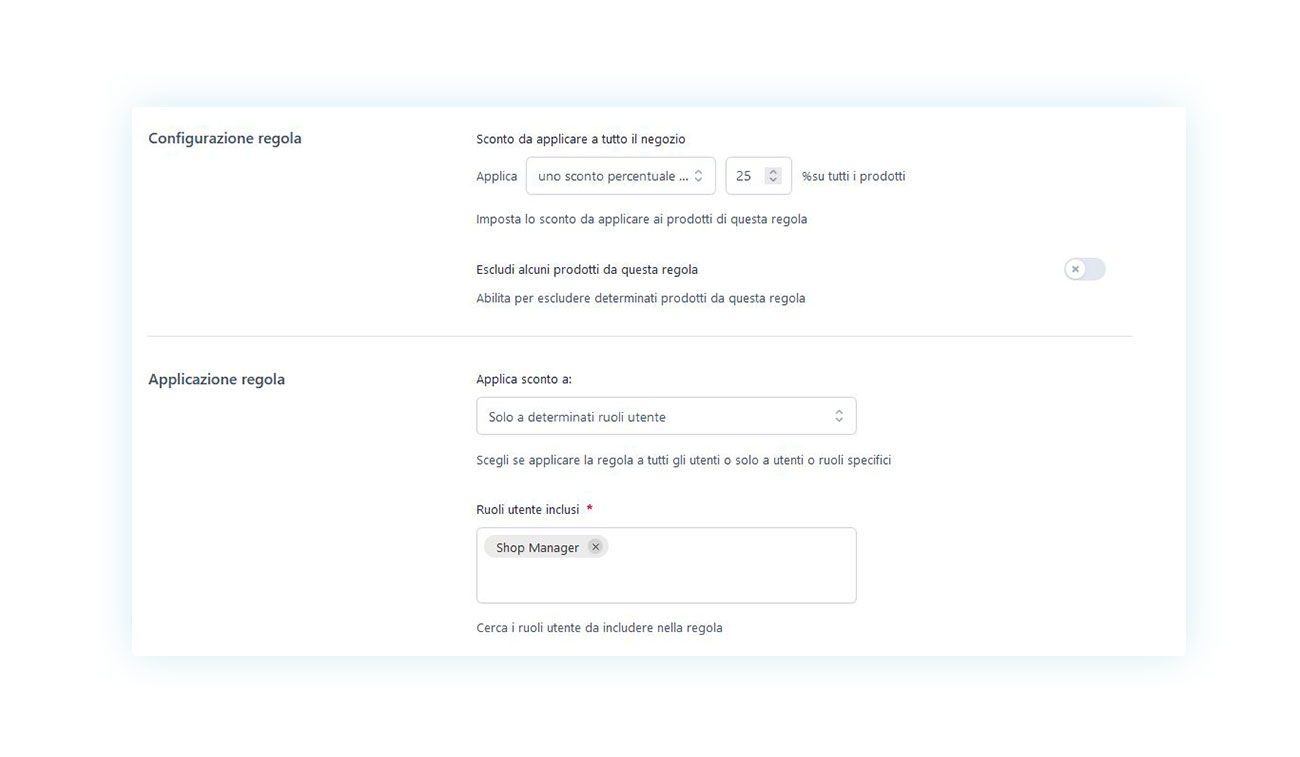Screen dimensions: 1300x757
Task: Click the 'Ruoli utente inclusi' label
Action: pos(528,509)
